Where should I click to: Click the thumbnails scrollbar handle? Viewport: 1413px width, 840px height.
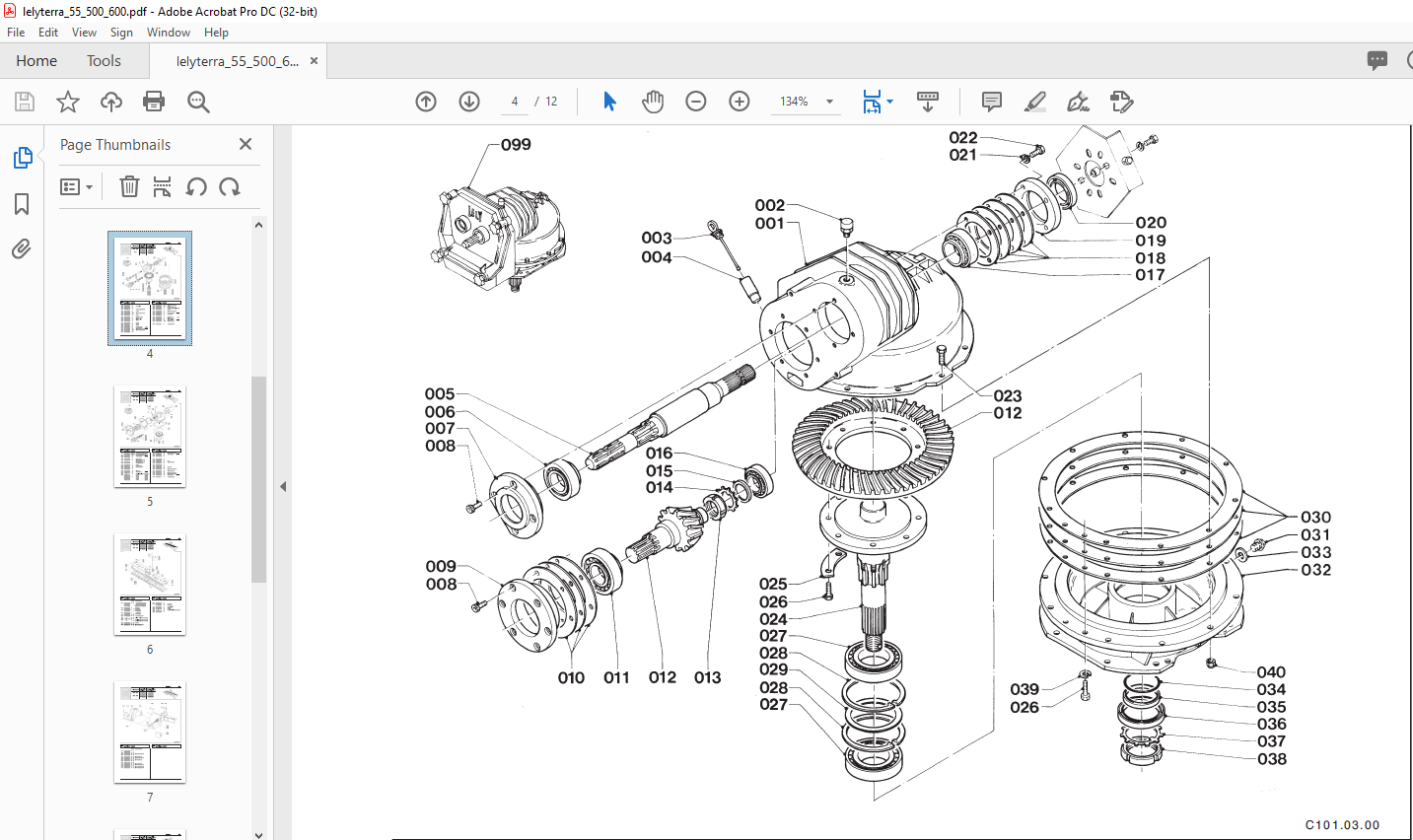pyautogui.click(x=259, y=479)
